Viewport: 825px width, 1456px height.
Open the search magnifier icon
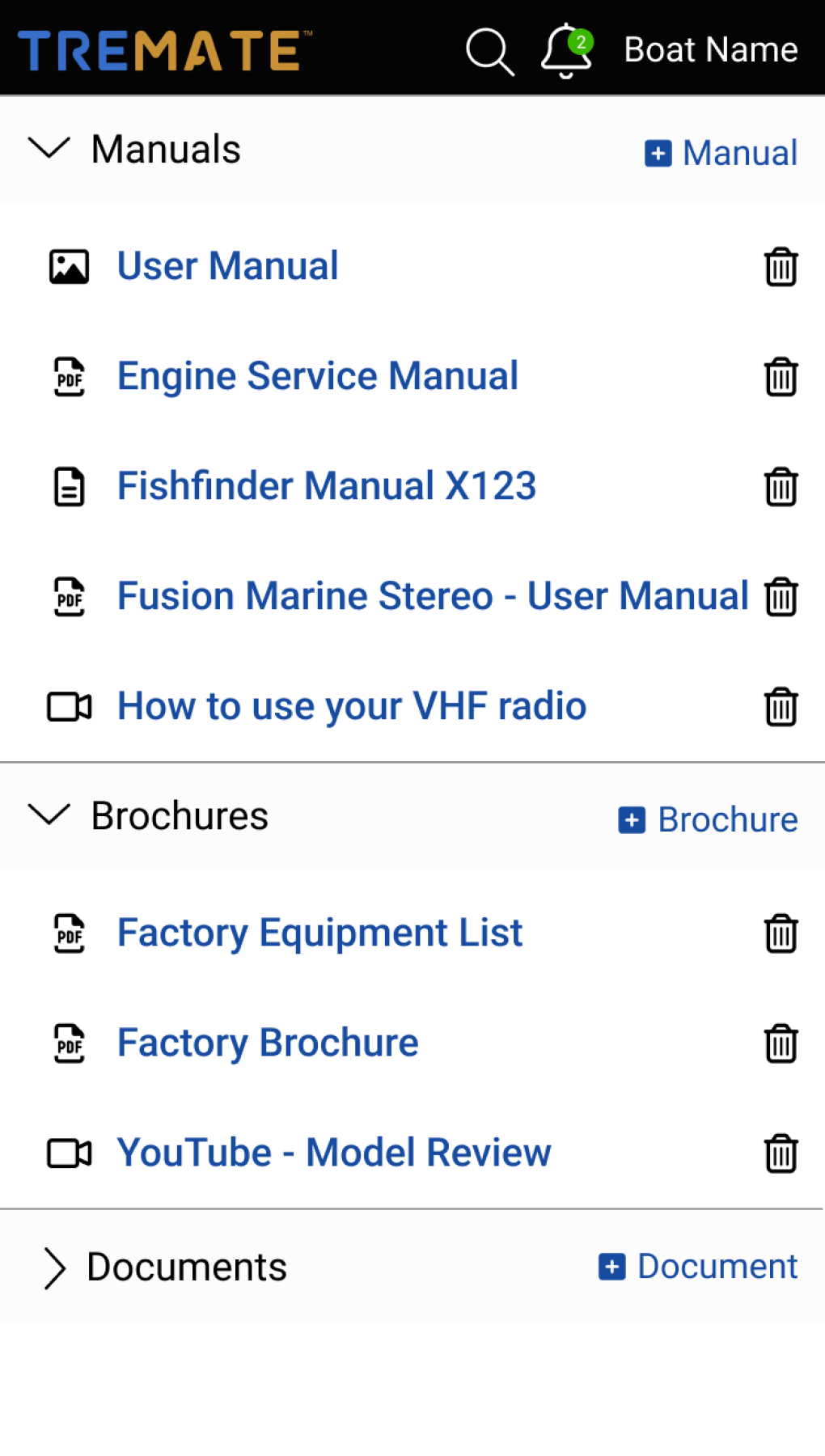coord(489,51)
